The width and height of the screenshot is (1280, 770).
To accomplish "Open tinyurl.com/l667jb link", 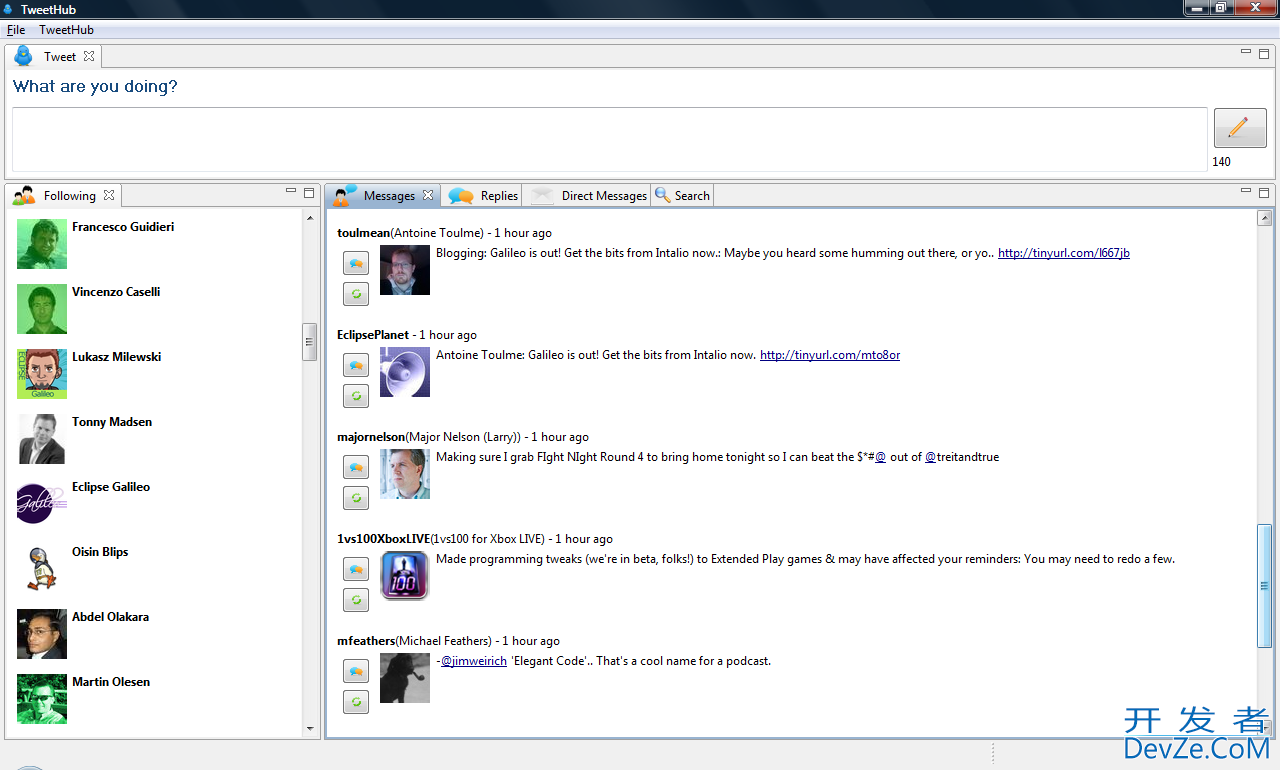I will pyautogui.click(x=1064, y=253).
